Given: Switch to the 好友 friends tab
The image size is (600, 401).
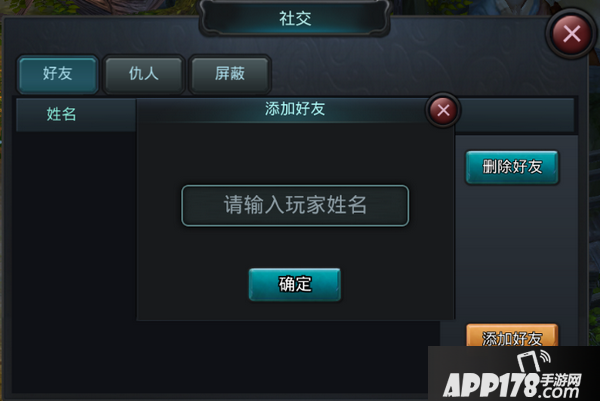Looking at the screenshot, I should (x=57, y=73).
